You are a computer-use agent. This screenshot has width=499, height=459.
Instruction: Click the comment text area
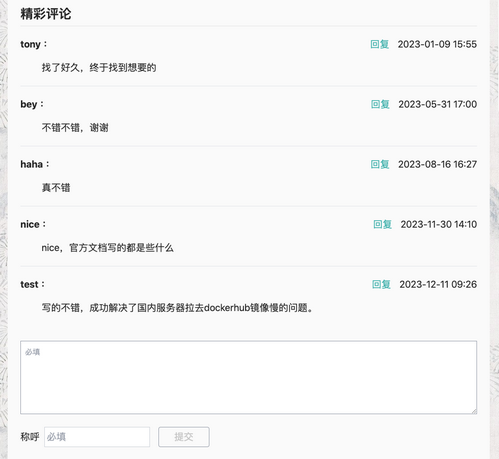click(x=249, y=377)
